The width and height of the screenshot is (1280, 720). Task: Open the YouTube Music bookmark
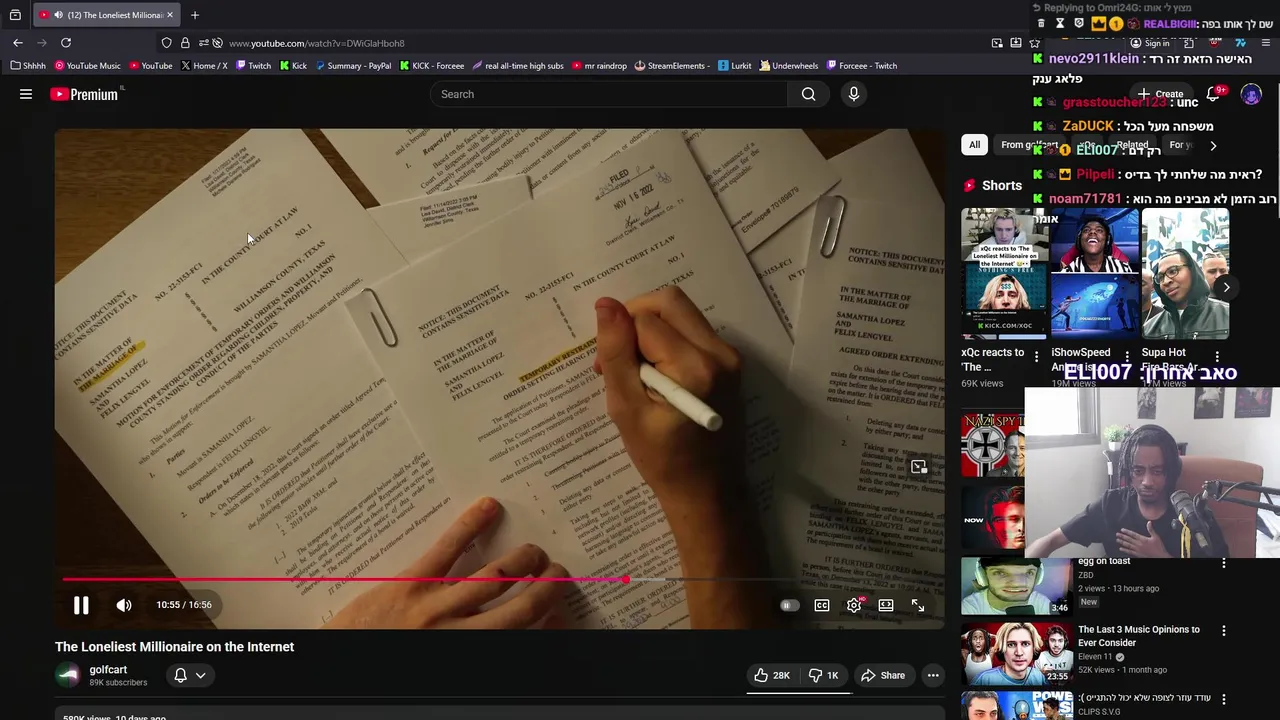[88, 66]
